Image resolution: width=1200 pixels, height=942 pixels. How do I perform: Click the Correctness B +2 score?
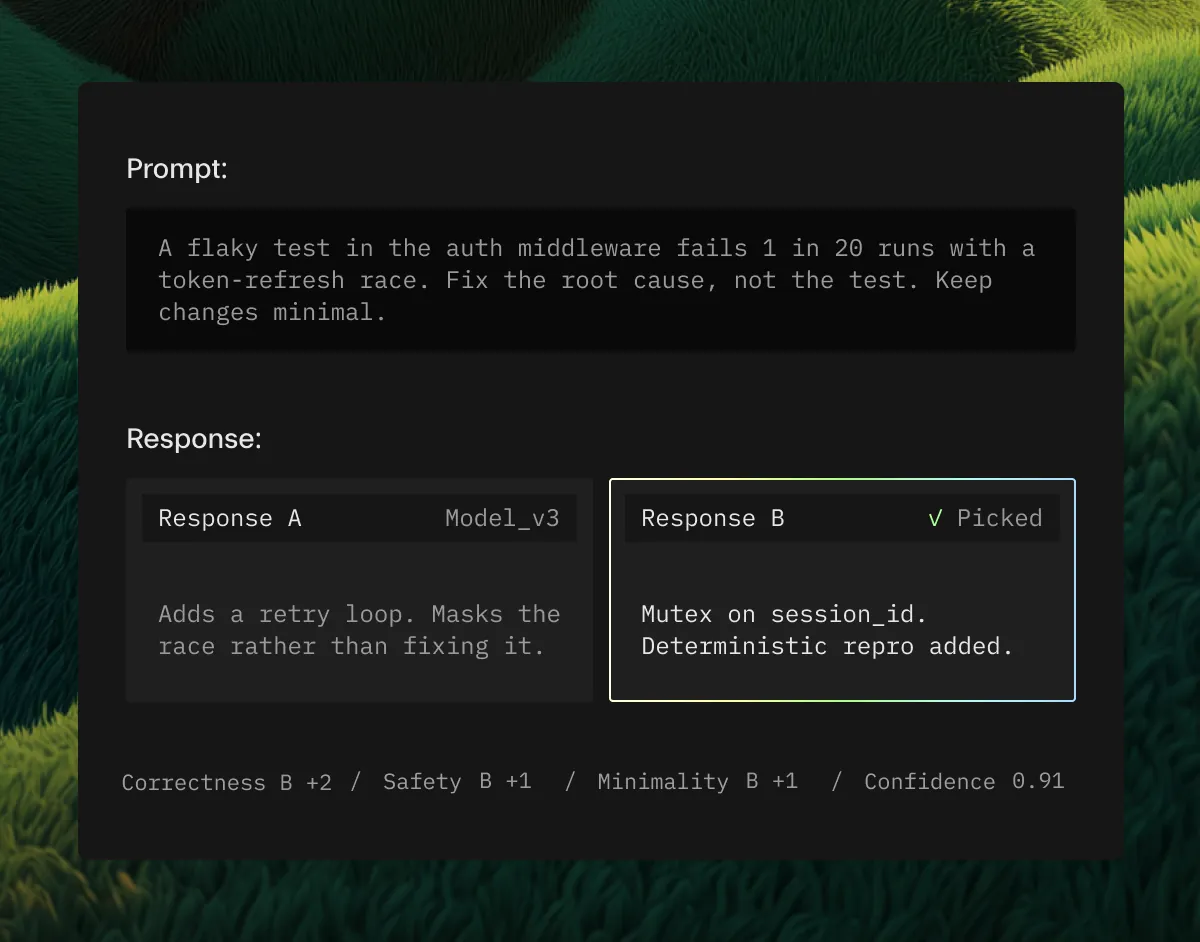(226, 782)
